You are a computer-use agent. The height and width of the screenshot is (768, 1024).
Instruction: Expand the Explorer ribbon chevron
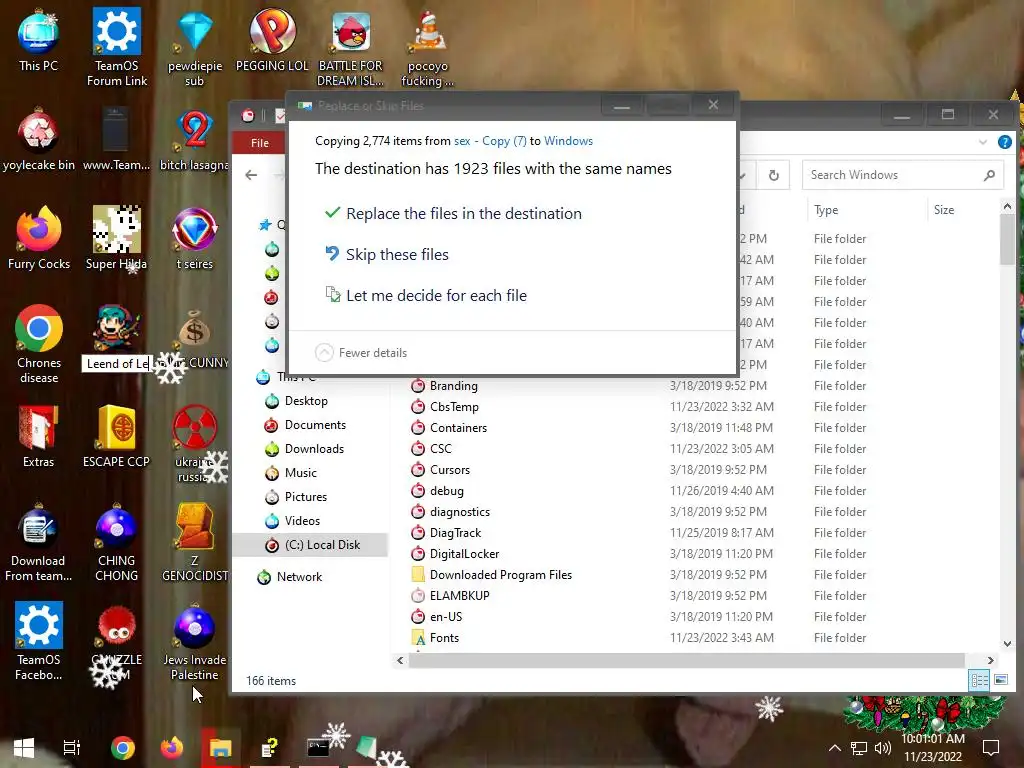click(982, 142)
